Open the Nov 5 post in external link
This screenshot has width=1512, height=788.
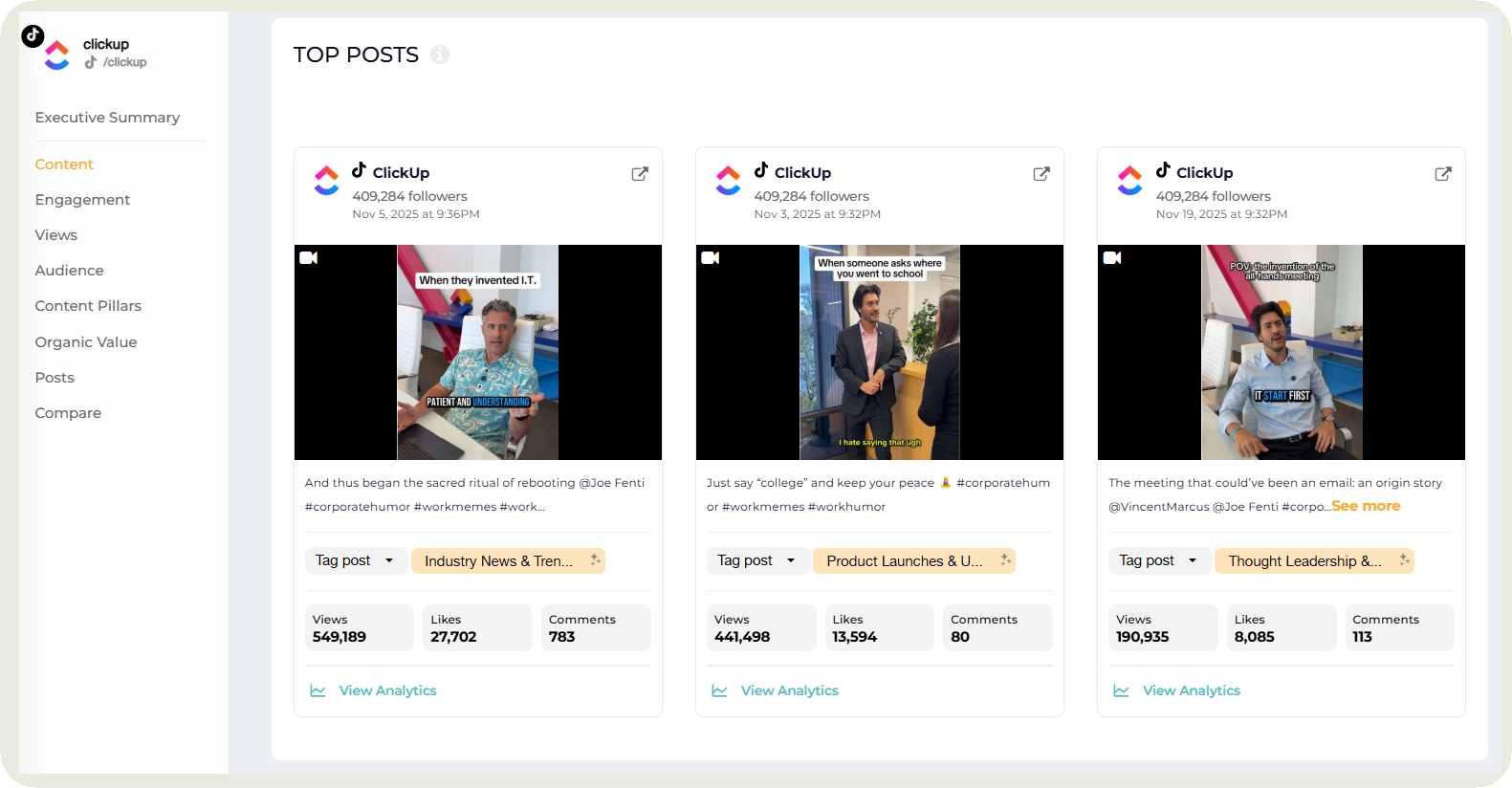640,174
